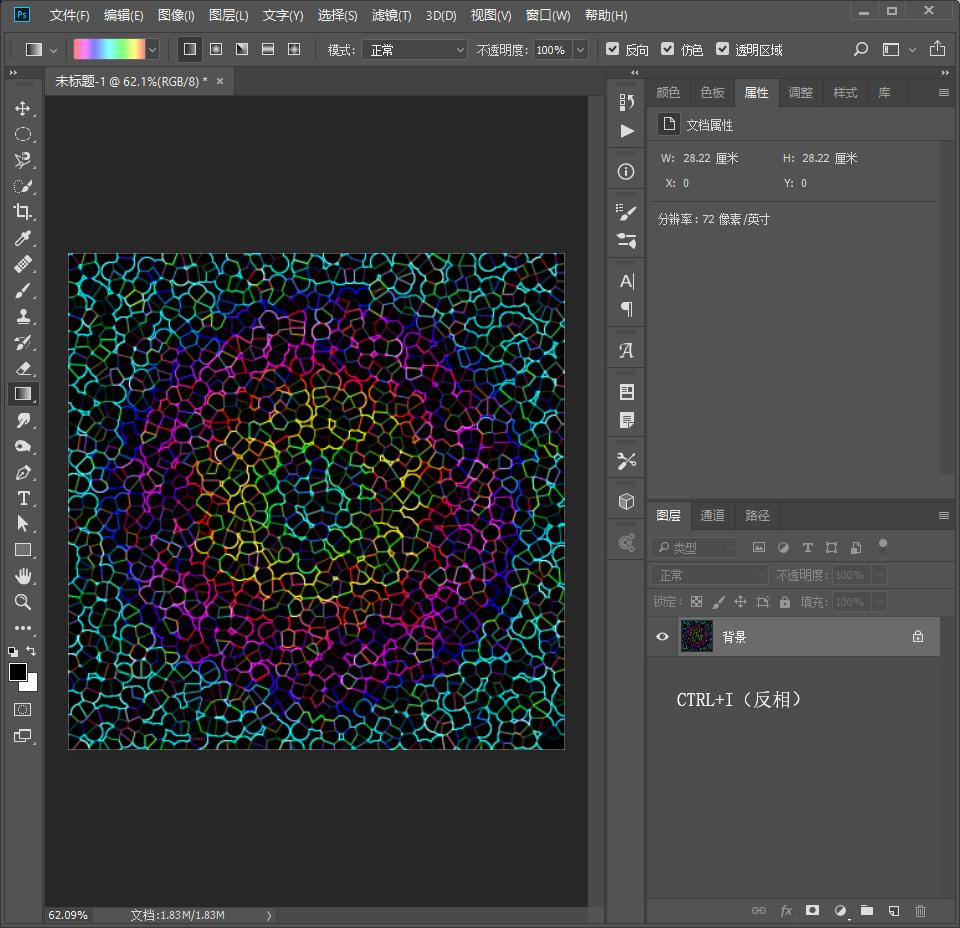
Task: Toggle the 仿色 (Dither) checkbox
Action: click(x=668, y=49)
